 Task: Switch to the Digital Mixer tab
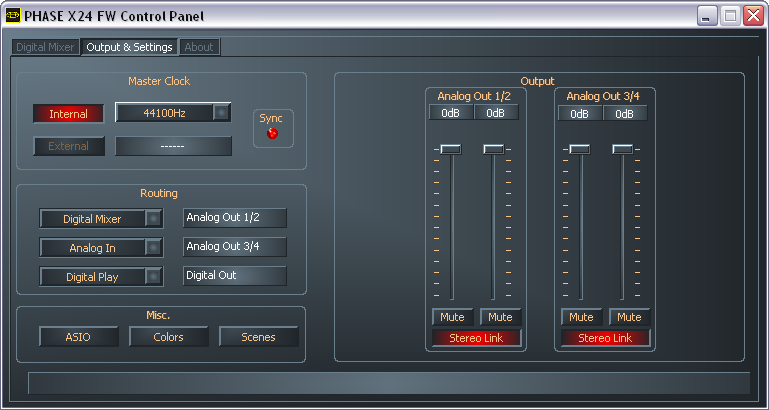(x=45, y=47)
